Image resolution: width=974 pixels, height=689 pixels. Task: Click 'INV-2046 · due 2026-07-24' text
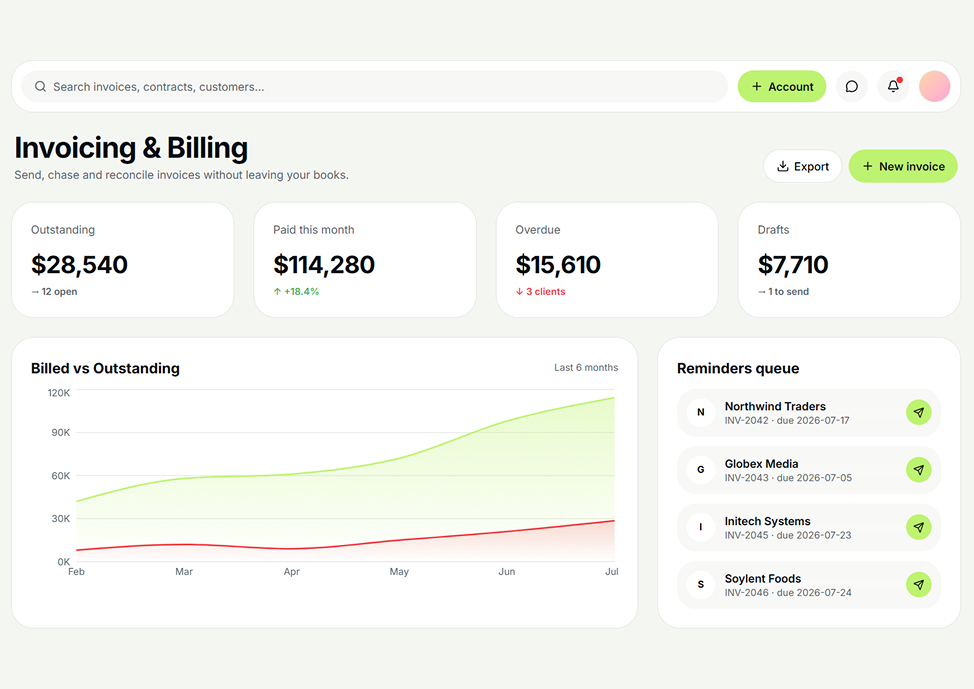(x=788, y=593)
